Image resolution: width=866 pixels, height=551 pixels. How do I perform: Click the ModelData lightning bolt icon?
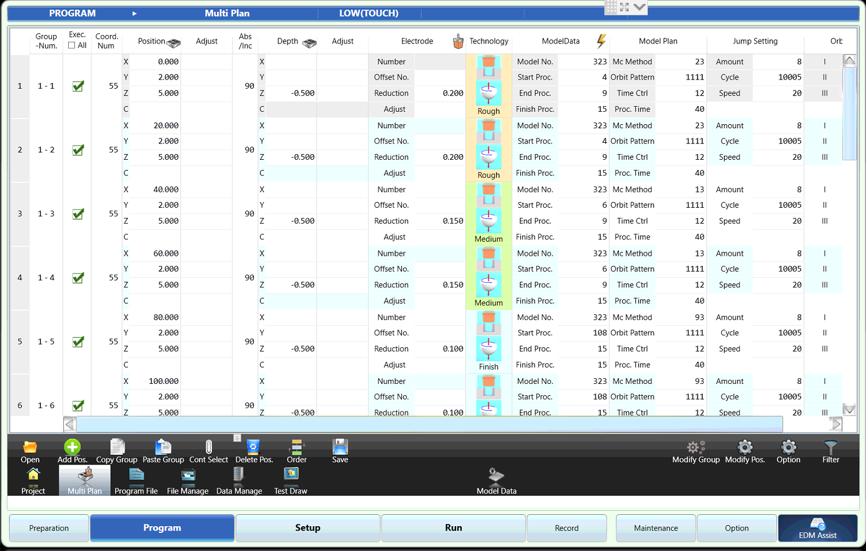(x=601, y=41)
